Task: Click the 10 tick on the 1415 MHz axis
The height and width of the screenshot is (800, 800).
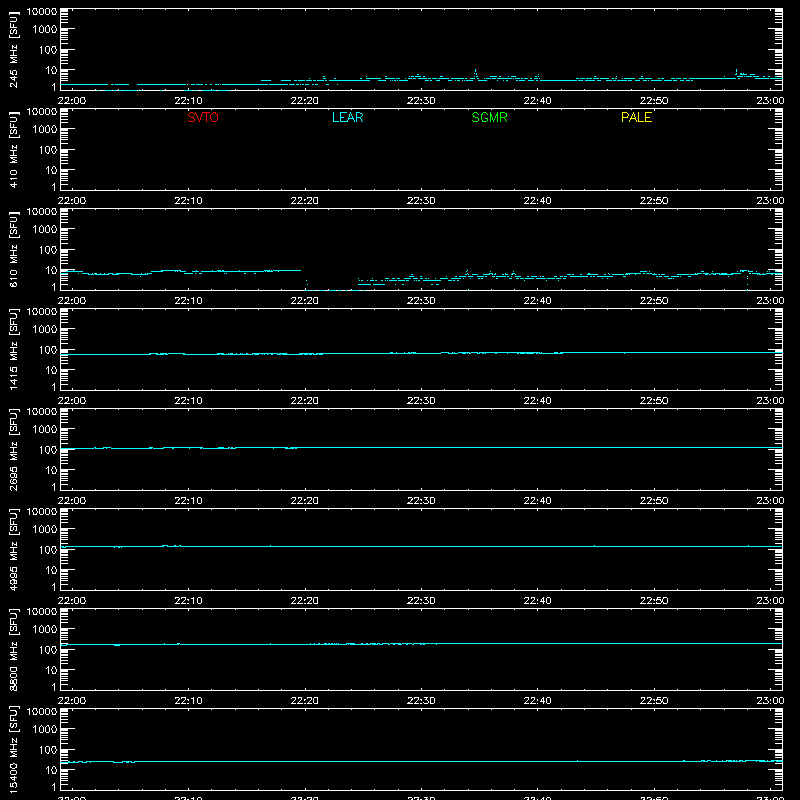Action: click(x=51, y=370)
